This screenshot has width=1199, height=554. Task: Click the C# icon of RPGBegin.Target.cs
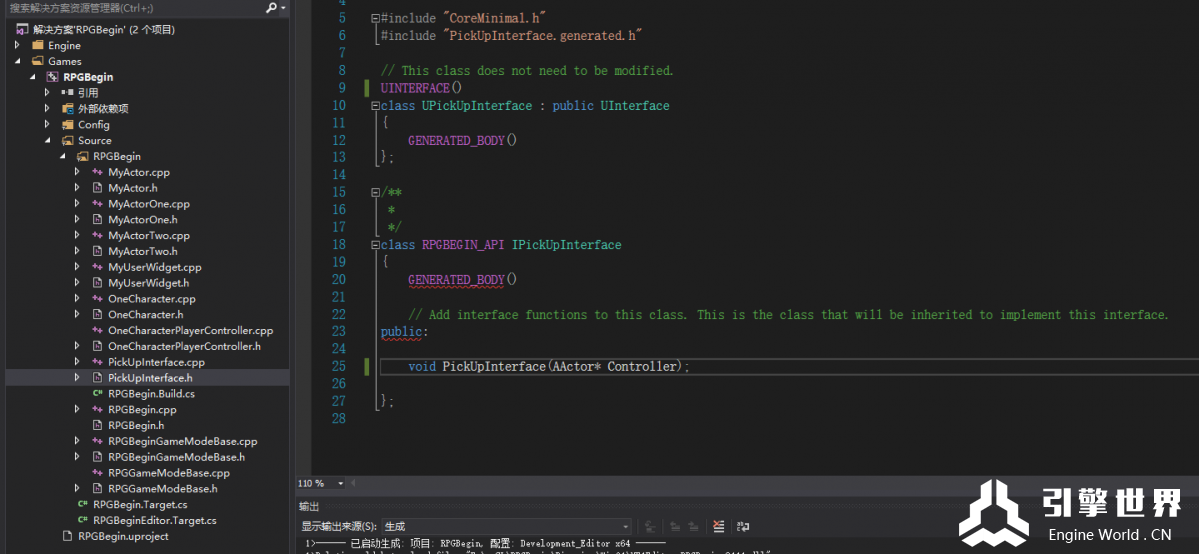click(83, 505)
